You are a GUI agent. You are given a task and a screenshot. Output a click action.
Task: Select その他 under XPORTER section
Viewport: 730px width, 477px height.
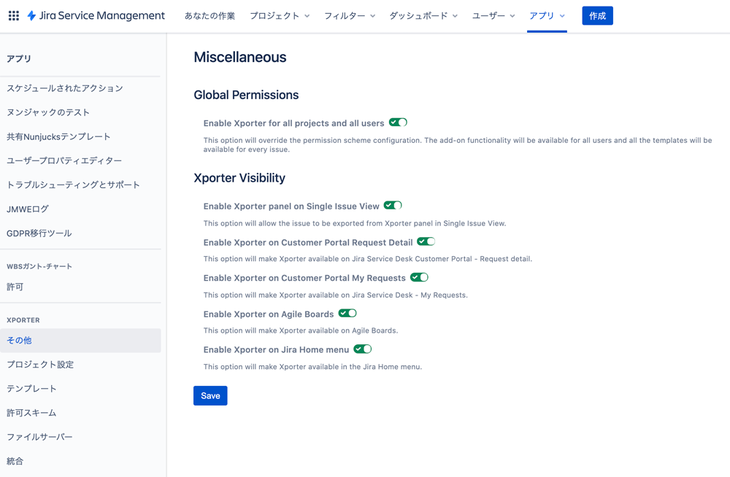(81, 341)
